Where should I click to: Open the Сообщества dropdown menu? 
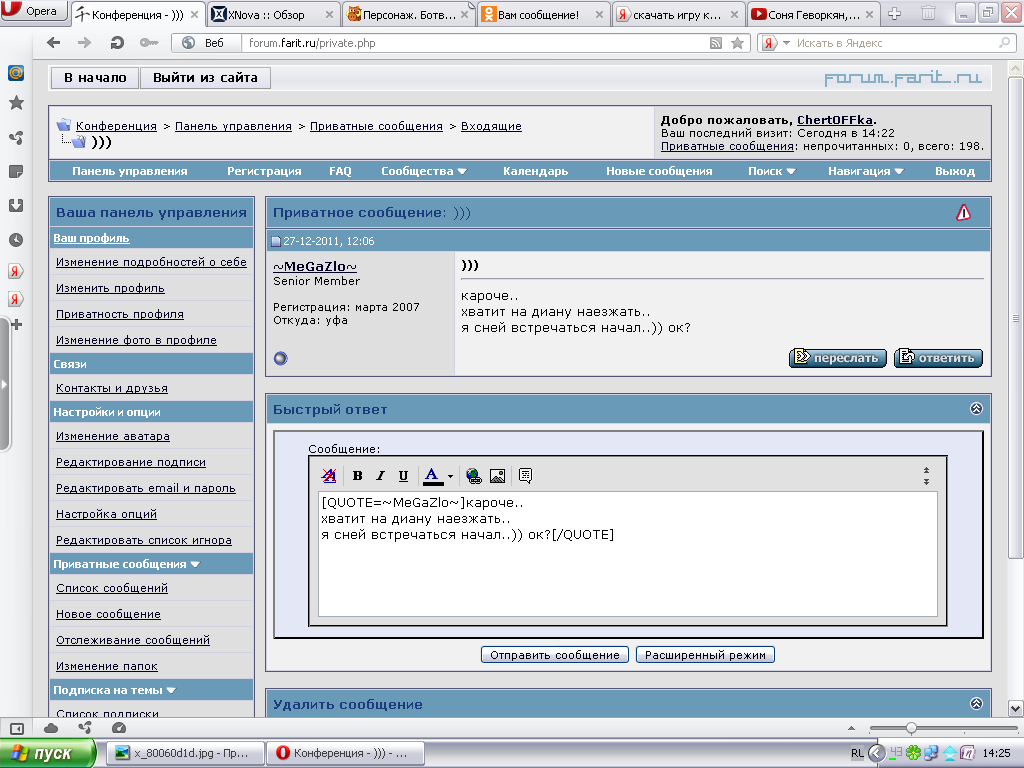[424, 171]
